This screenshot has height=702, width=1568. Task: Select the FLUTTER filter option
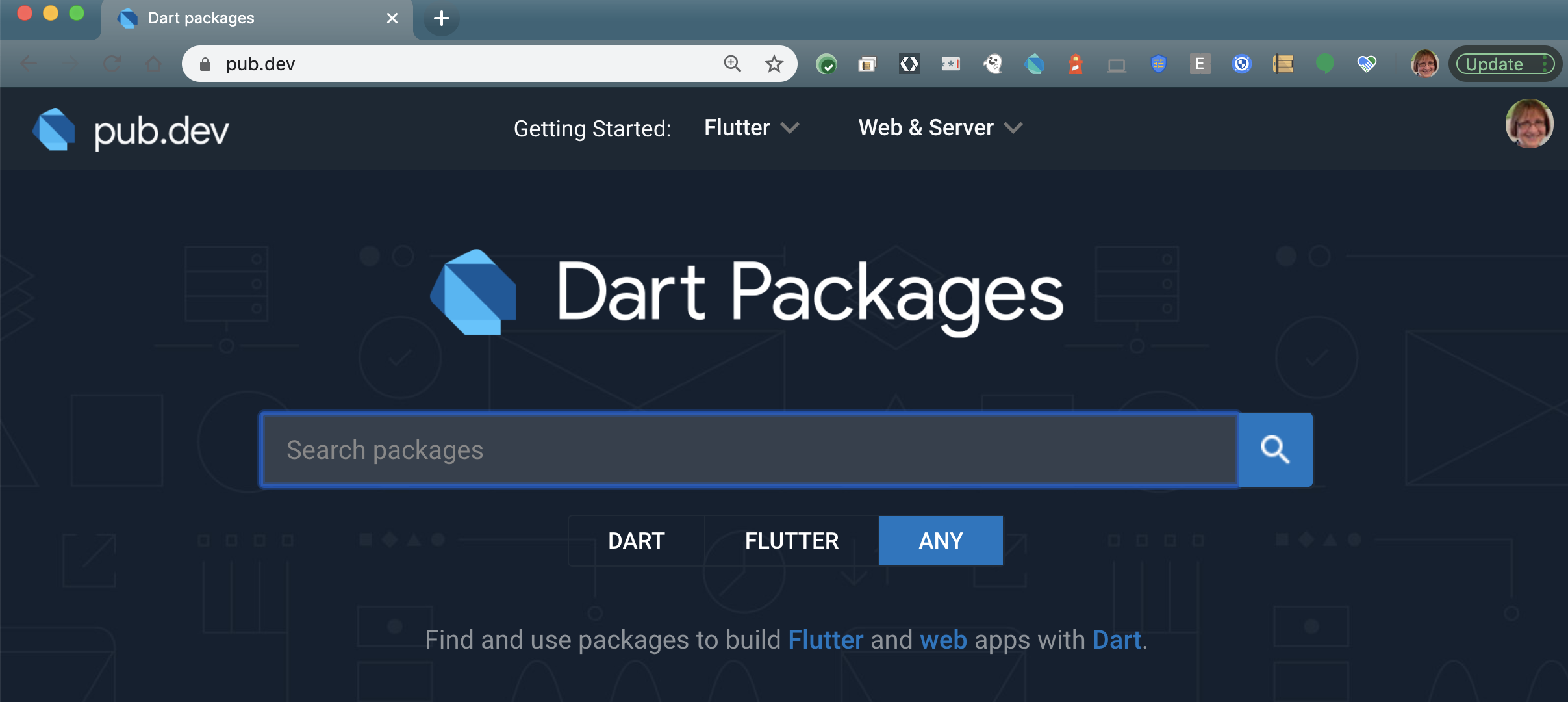[791, 540]
